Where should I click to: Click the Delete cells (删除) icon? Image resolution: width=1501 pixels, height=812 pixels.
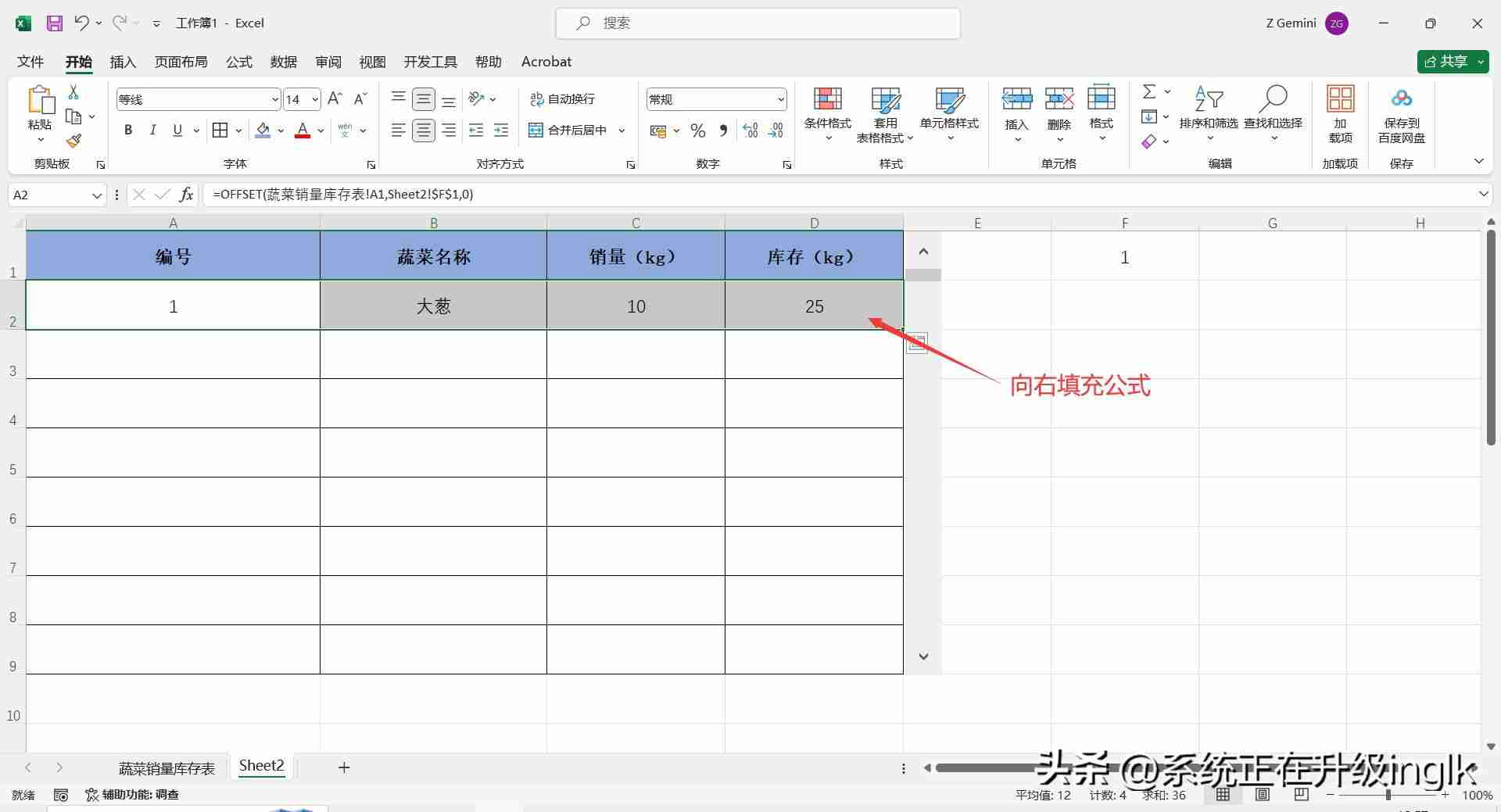tap(1059, 98)
